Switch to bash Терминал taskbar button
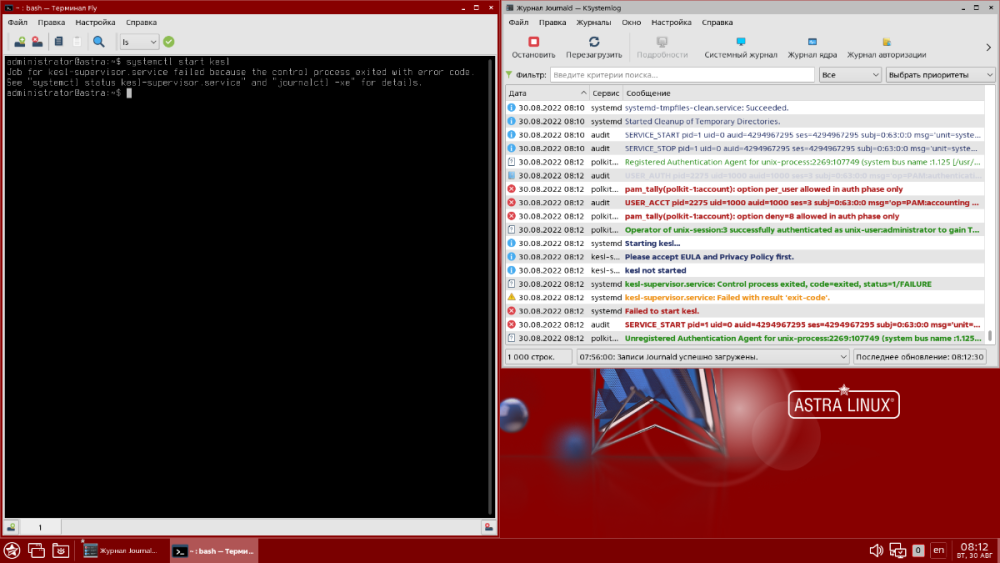 tap(214, 551)
